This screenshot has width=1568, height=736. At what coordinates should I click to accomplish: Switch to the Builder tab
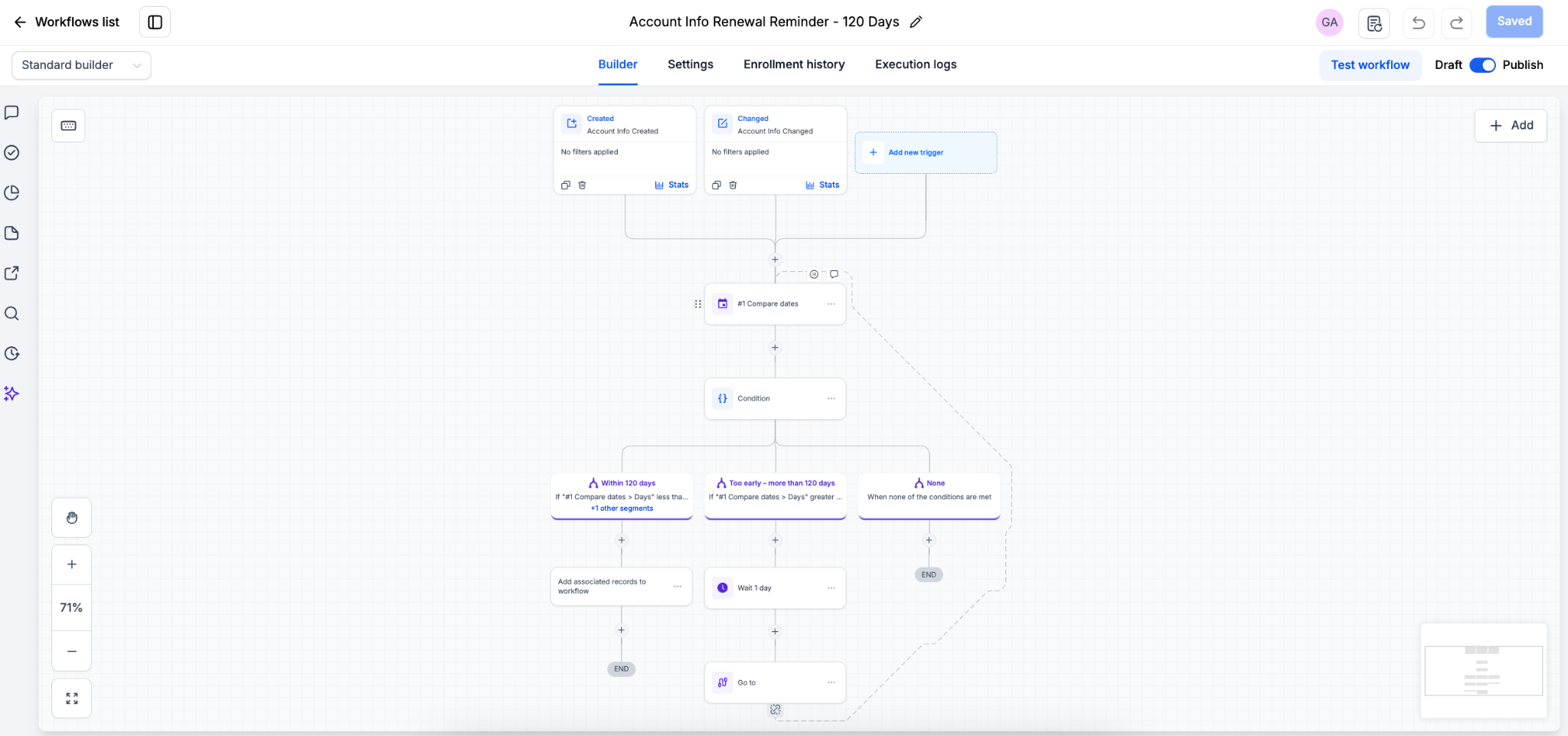[618, 64]
